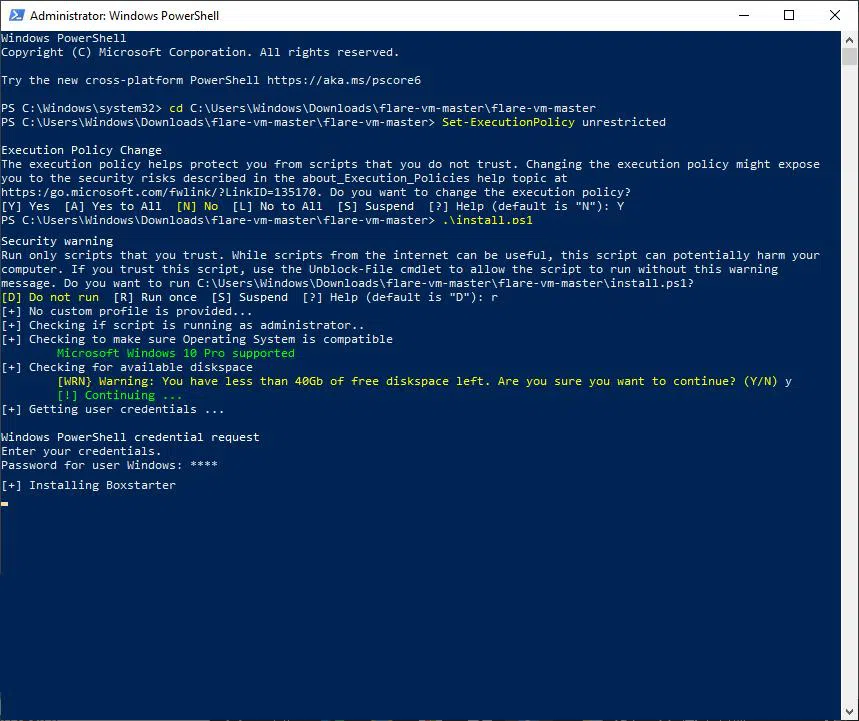Screen dimensions: 859x721
Task: Click the "Enter your credentials." line
Action: (x=81, y=451)
